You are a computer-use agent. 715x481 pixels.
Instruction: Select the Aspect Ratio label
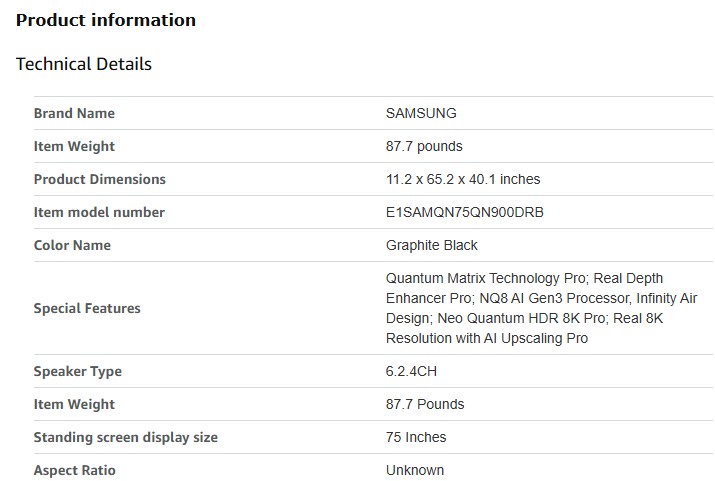(75, 471)
